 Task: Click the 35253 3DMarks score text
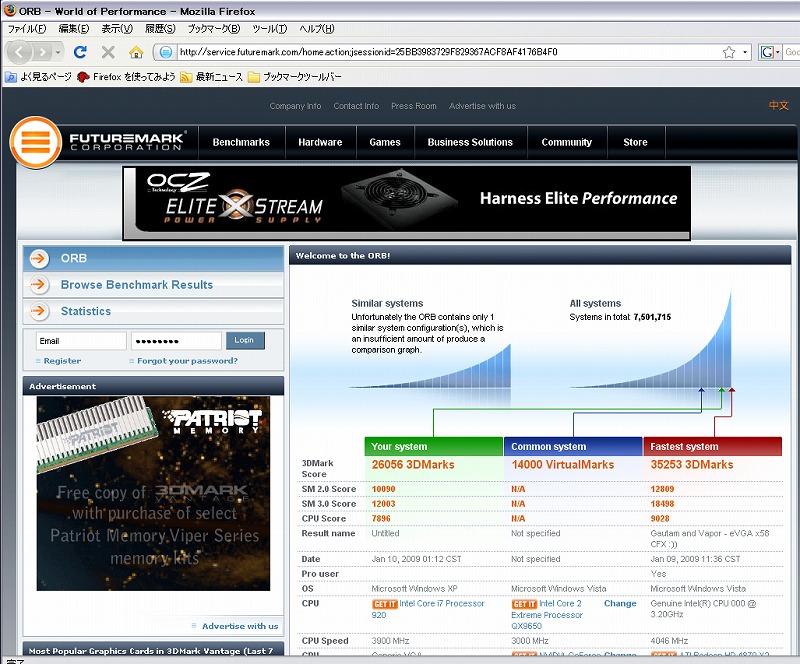(x=691, y=464)
